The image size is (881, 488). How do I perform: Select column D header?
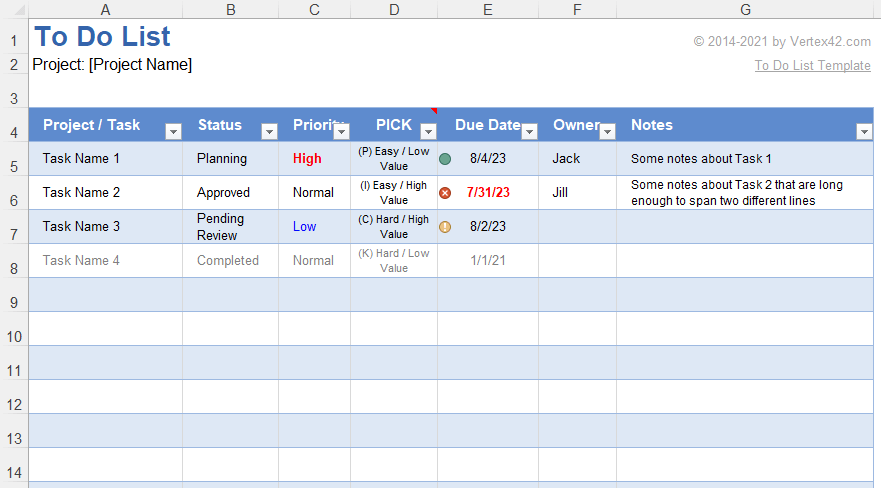click(x=394, y=10)
